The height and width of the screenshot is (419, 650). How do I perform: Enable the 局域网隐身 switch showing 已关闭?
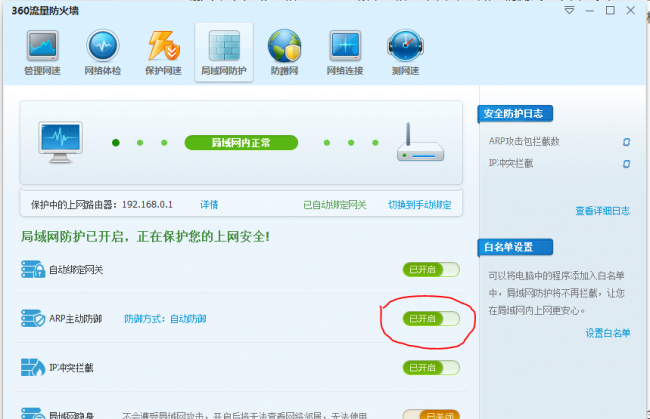[431, 414]
